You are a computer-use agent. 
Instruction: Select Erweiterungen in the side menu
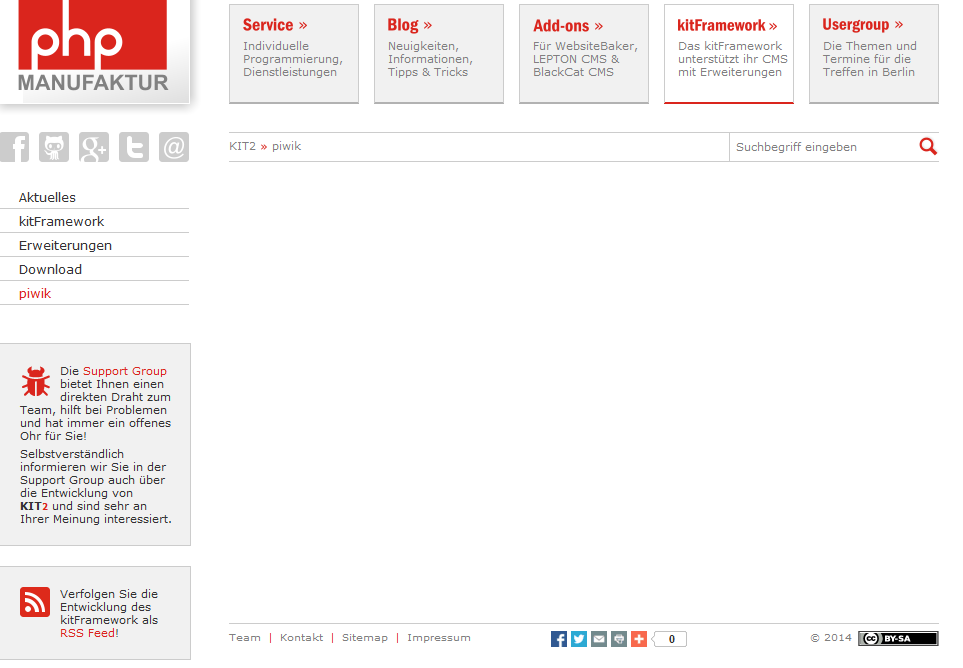95,246
